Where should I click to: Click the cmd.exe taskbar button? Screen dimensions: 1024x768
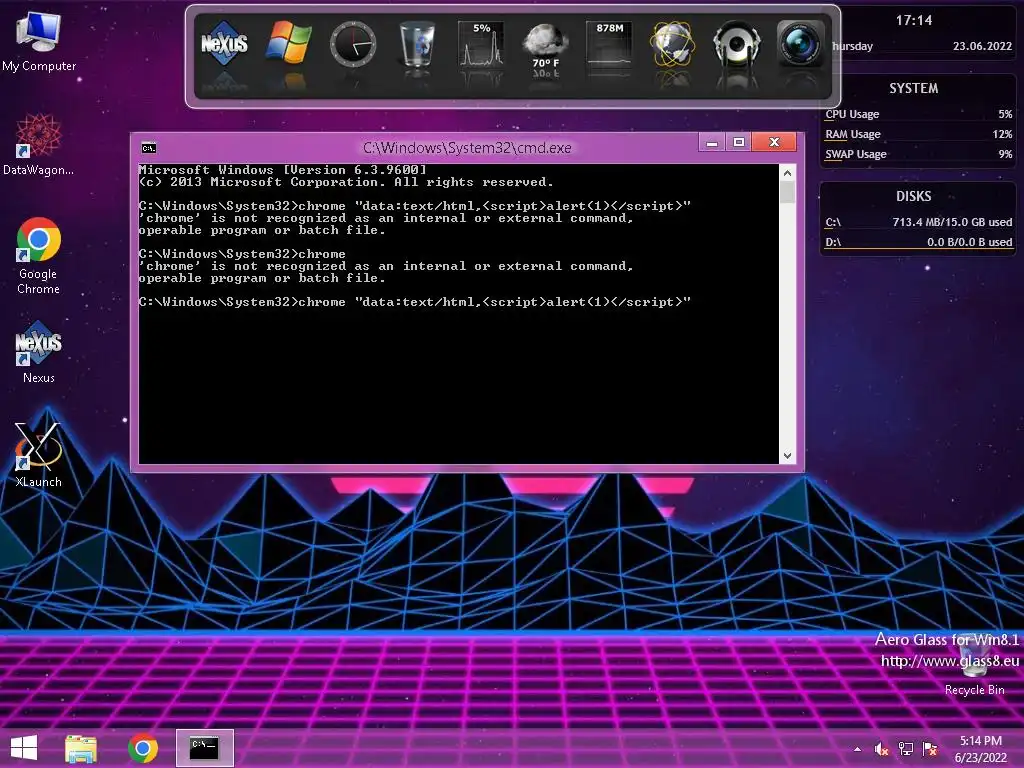point(204,748)
